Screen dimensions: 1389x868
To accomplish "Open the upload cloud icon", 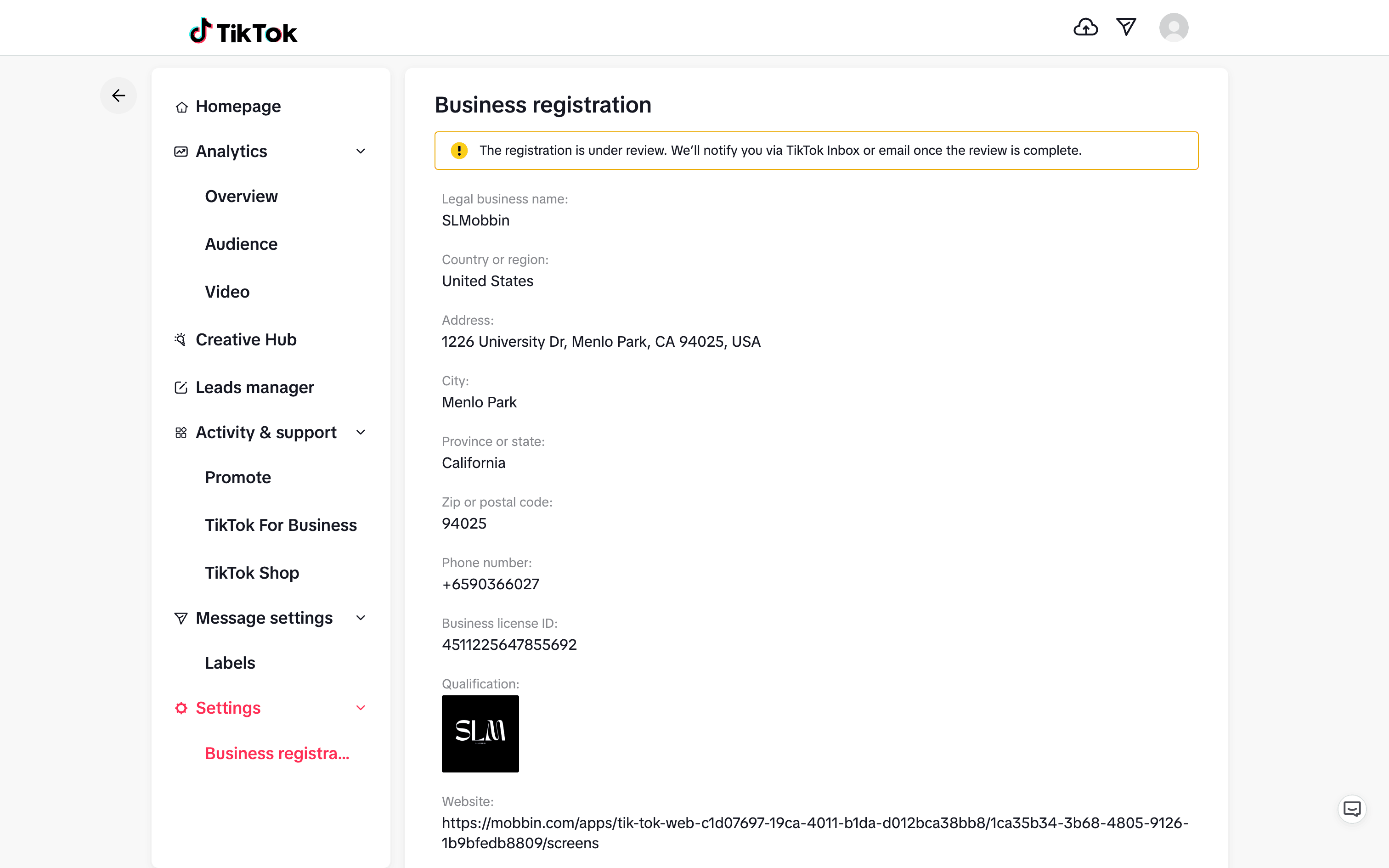I will (x=1085, y=27).
